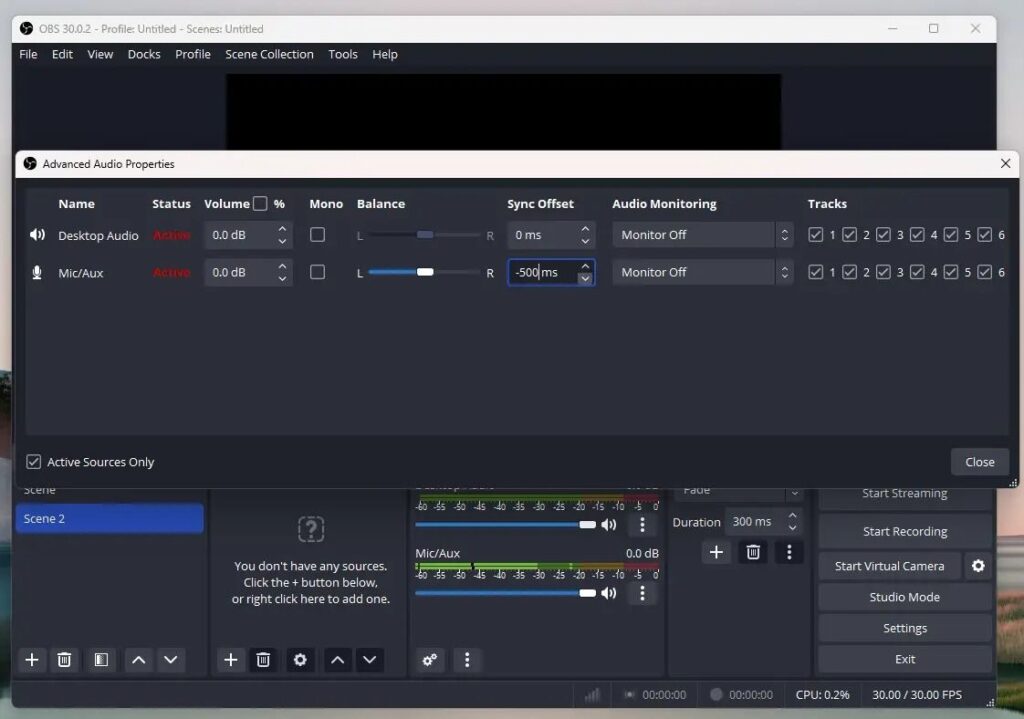Mute Desktop Audio via speaker icon in properties

(x=37, y=234)
